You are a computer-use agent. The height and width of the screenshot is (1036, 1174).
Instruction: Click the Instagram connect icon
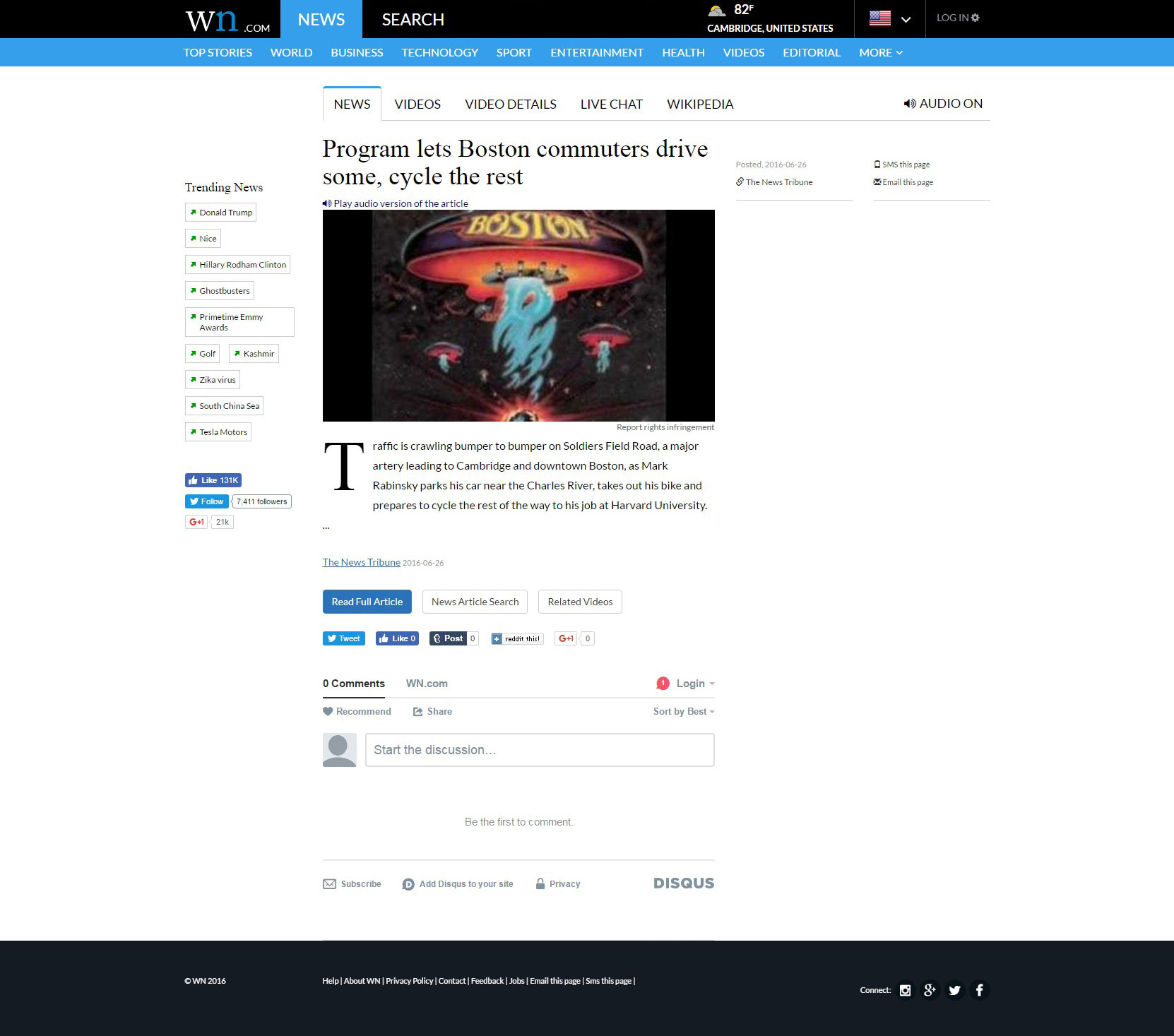pos(905,990)
